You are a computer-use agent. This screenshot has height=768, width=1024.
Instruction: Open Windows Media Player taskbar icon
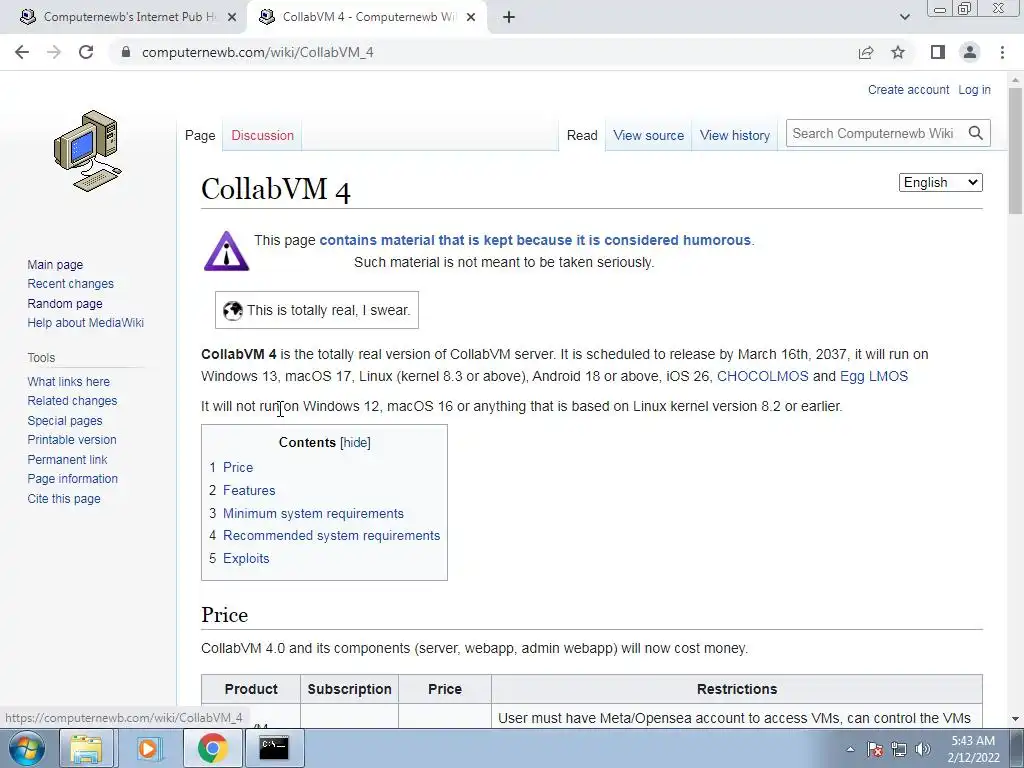(148, 748)
